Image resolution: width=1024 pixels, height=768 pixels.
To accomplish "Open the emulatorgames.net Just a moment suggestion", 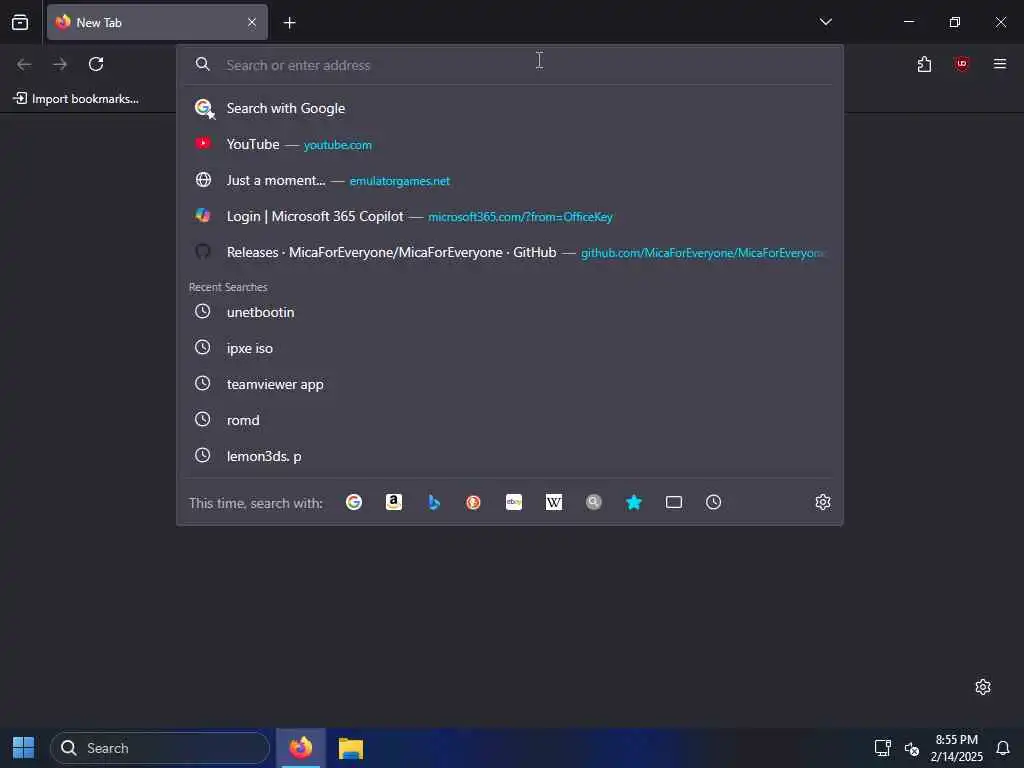I will [509, 180].
